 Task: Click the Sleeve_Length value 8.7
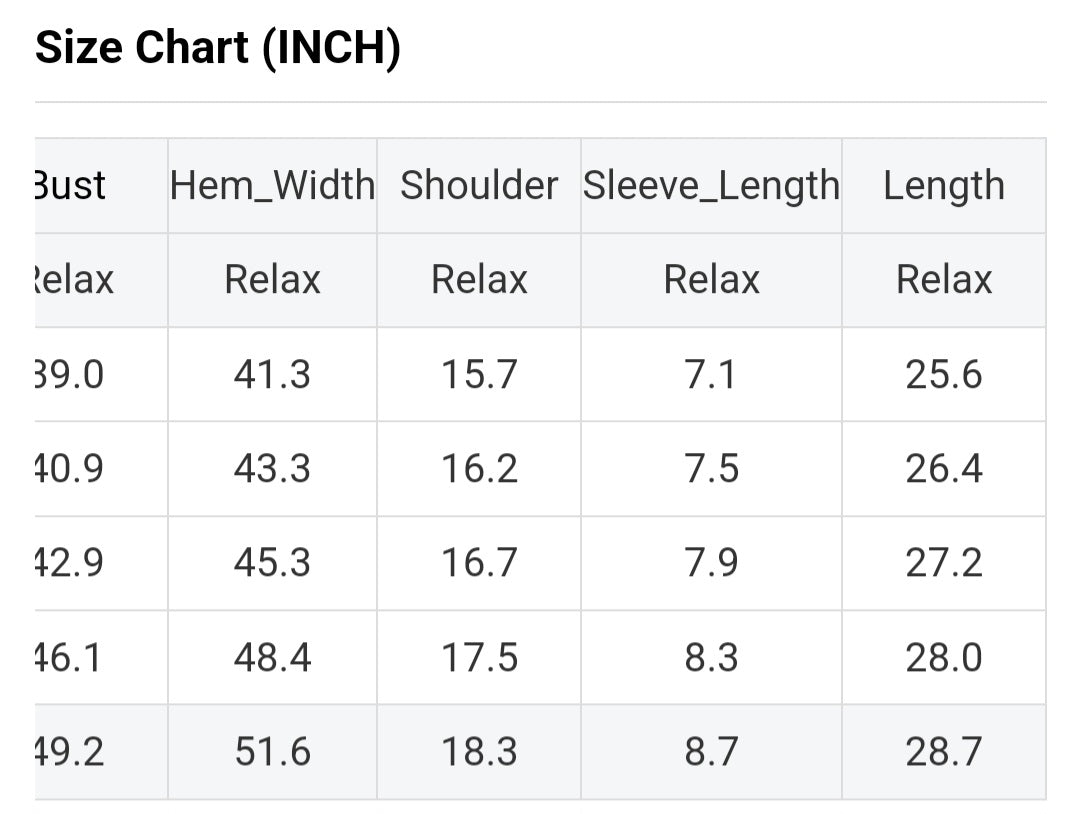[x=711, y=752]
